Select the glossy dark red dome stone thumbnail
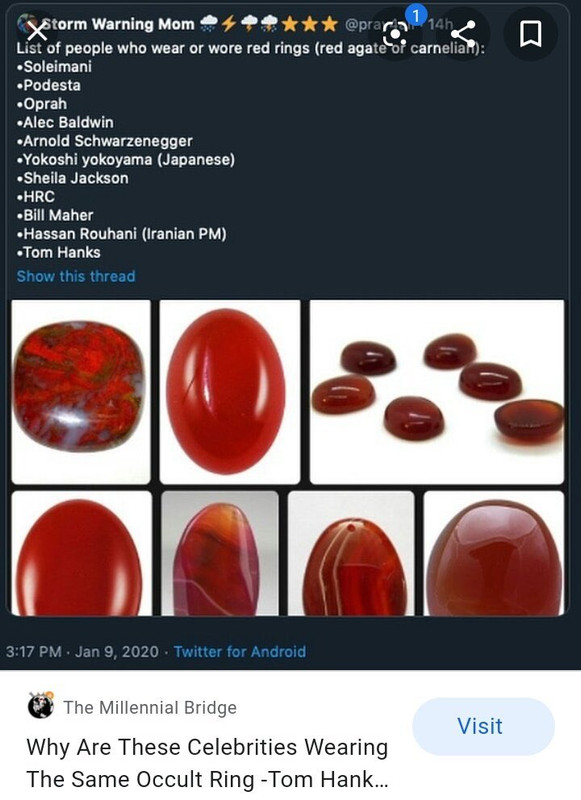581x800 pixels. pos(494,553)
